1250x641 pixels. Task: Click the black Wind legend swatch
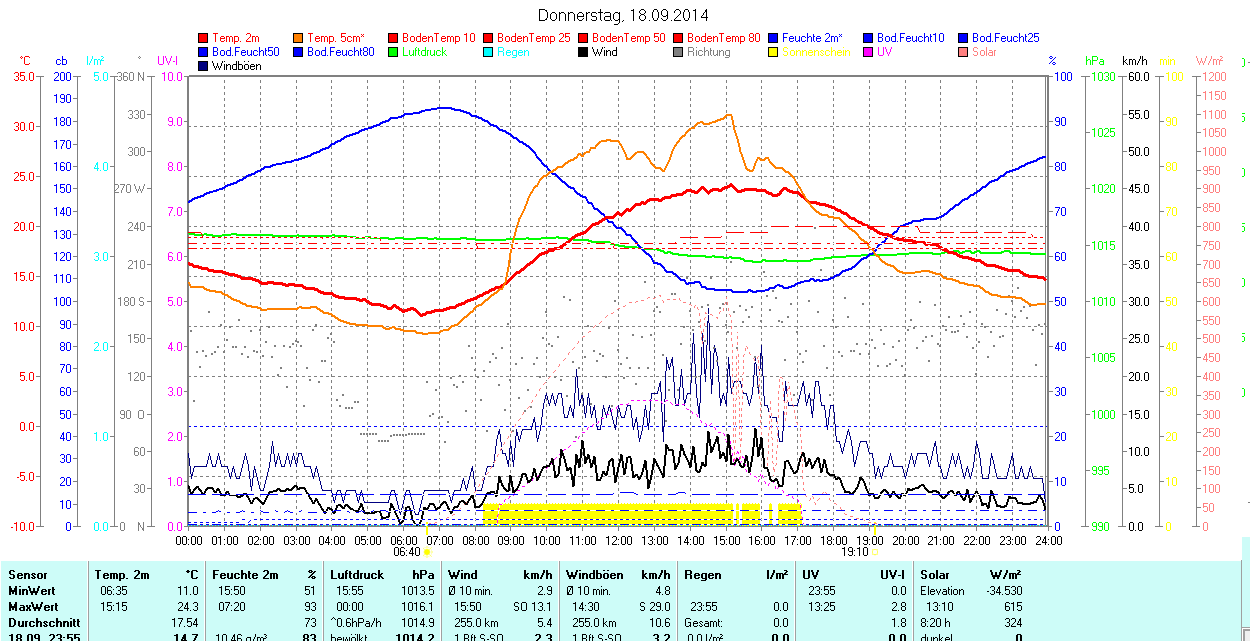(584, 52)
